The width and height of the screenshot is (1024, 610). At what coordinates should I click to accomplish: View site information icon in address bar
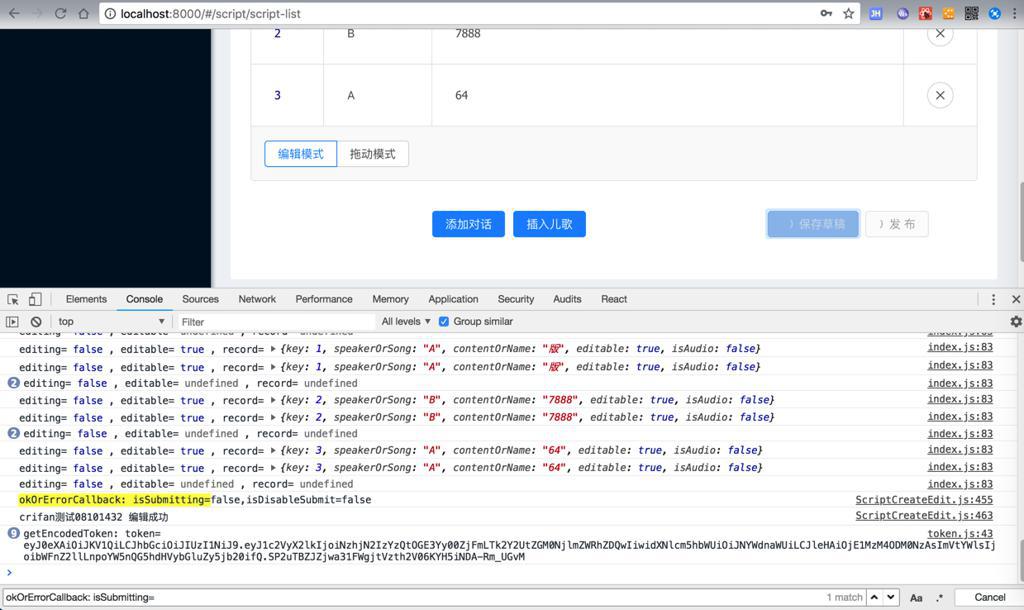[110, 14]
